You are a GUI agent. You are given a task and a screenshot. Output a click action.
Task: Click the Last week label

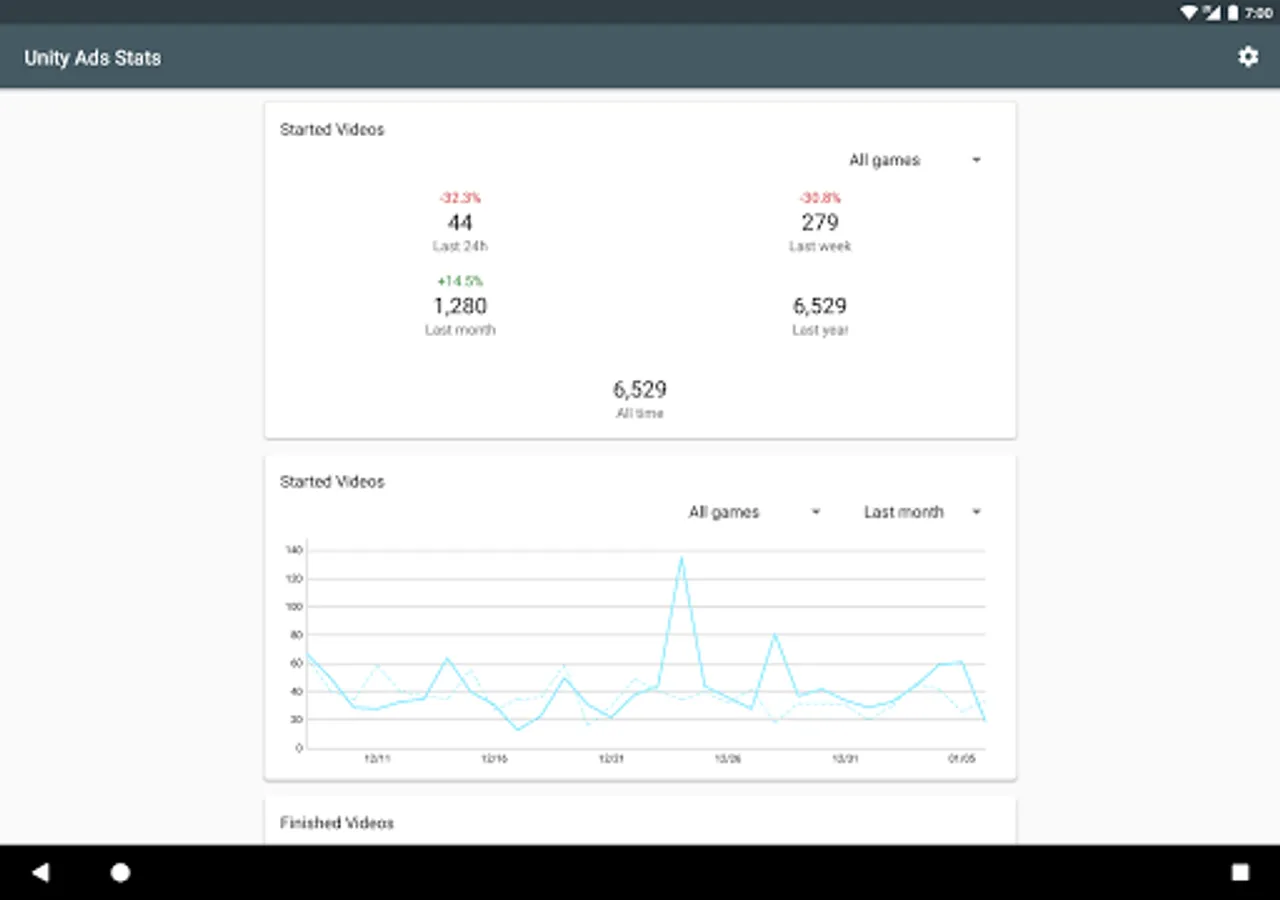pos(820,246)
